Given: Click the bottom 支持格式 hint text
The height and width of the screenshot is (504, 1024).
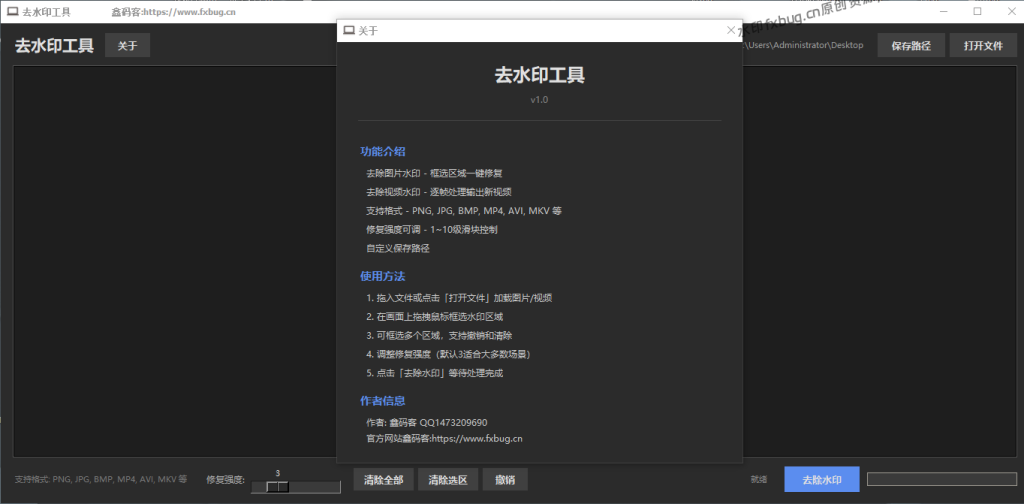Looking at the screenshot, I should (x=101, y=479).
